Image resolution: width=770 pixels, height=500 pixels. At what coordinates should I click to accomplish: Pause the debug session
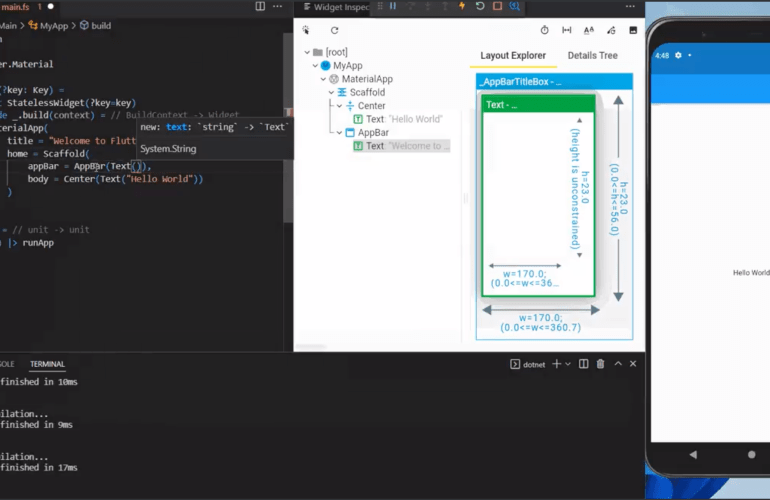(393, 7)
